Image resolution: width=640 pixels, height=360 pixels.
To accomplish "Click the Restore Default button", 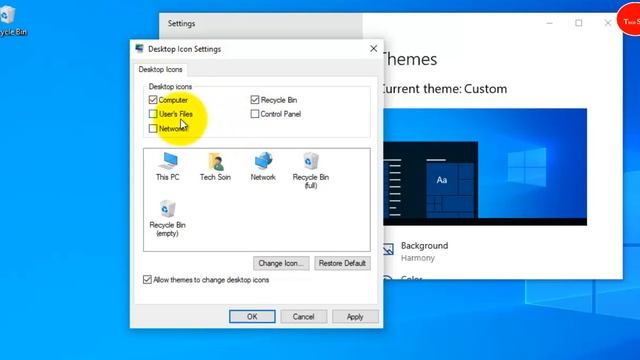I will click(342, 263).
